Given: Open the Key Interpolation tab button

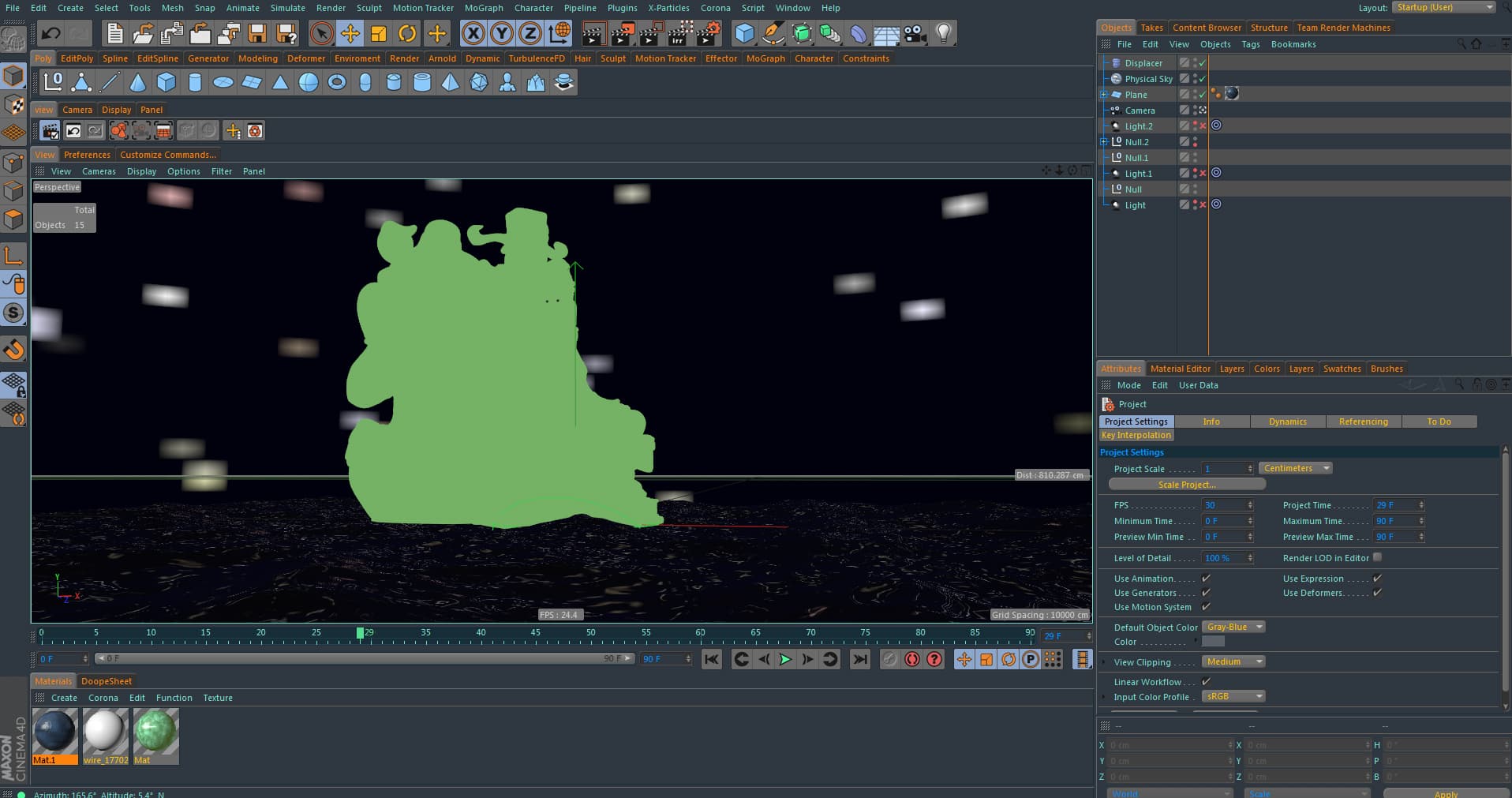Looking at the screenshot, I should (1136, 435).
